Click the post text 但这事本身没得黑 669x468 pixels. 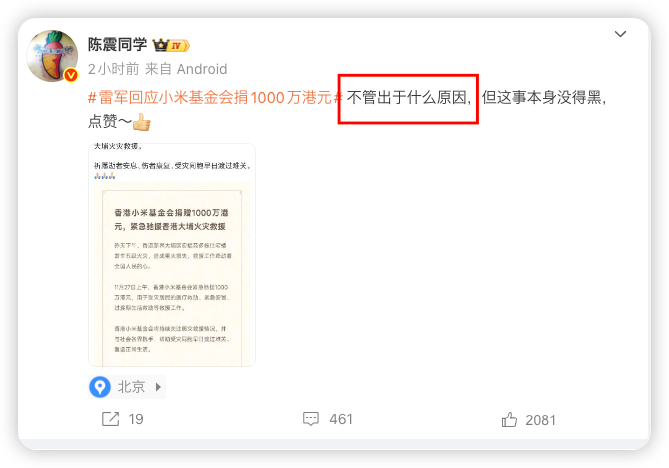coord(542,98)
